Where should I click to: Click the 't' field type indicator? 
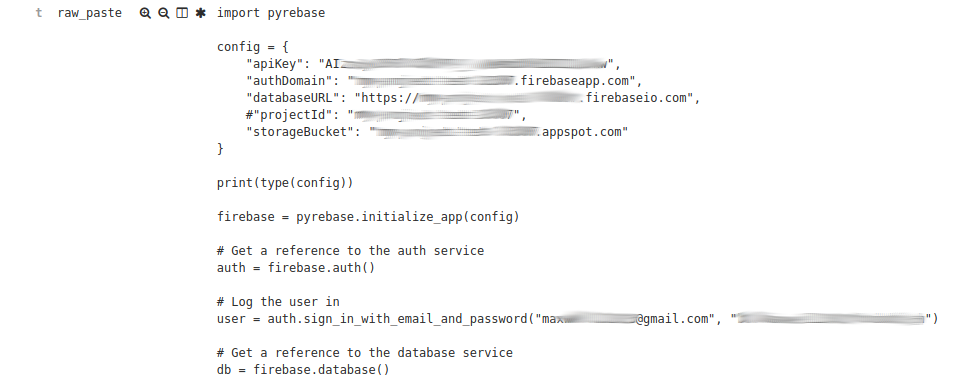39,13
